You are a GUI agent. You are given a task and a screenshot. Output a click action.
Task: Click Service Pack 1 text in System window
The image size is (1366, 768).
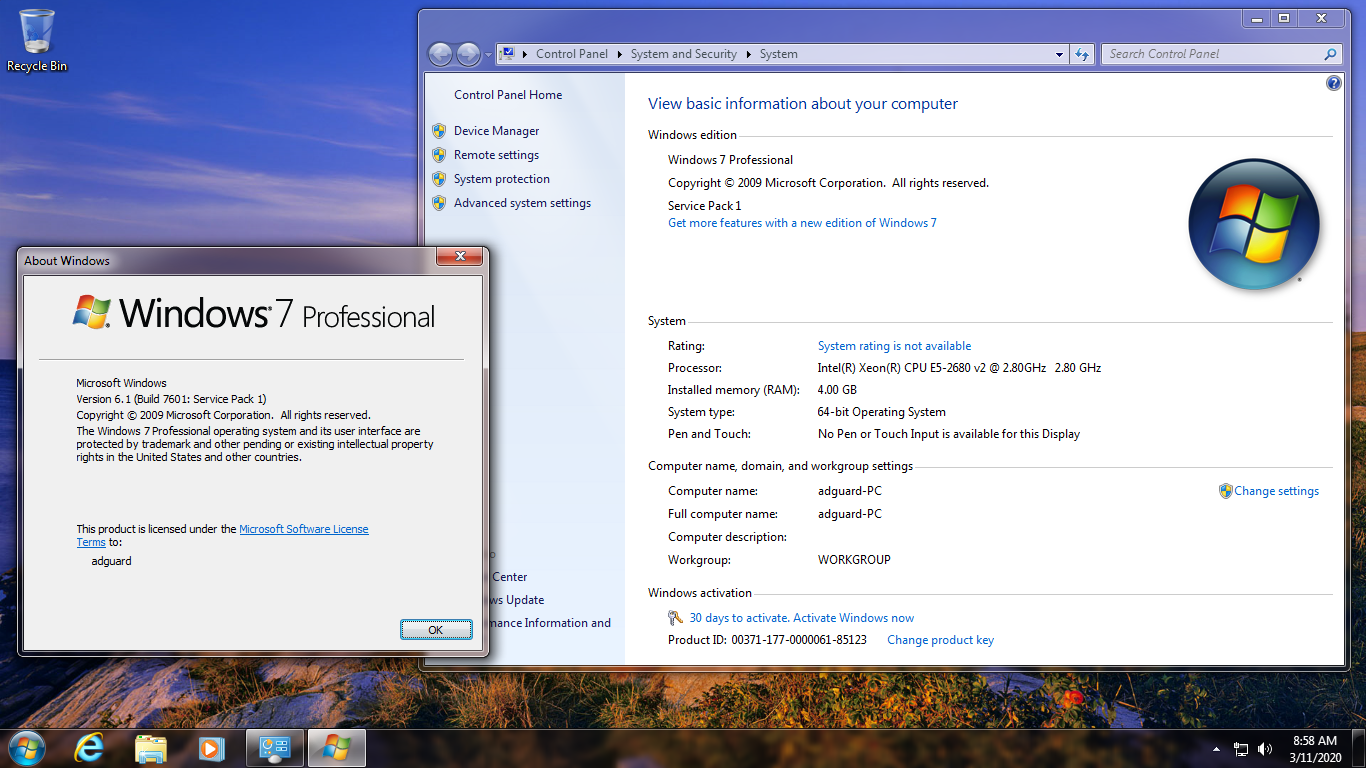pyautogui.click(x=705, y=206)
